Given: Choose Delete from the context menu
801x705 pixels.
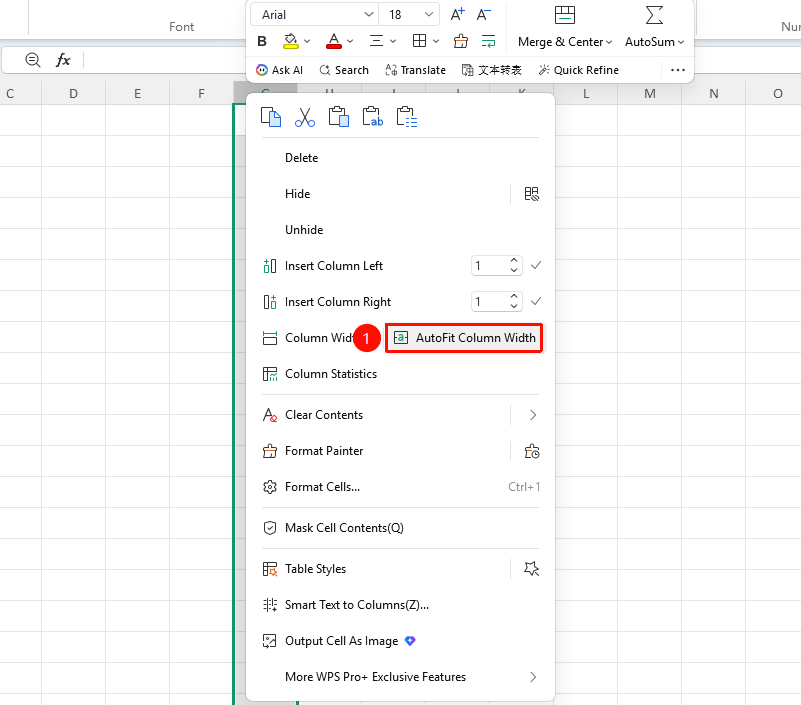Looking at the screenshot, I should coord(400,158).
